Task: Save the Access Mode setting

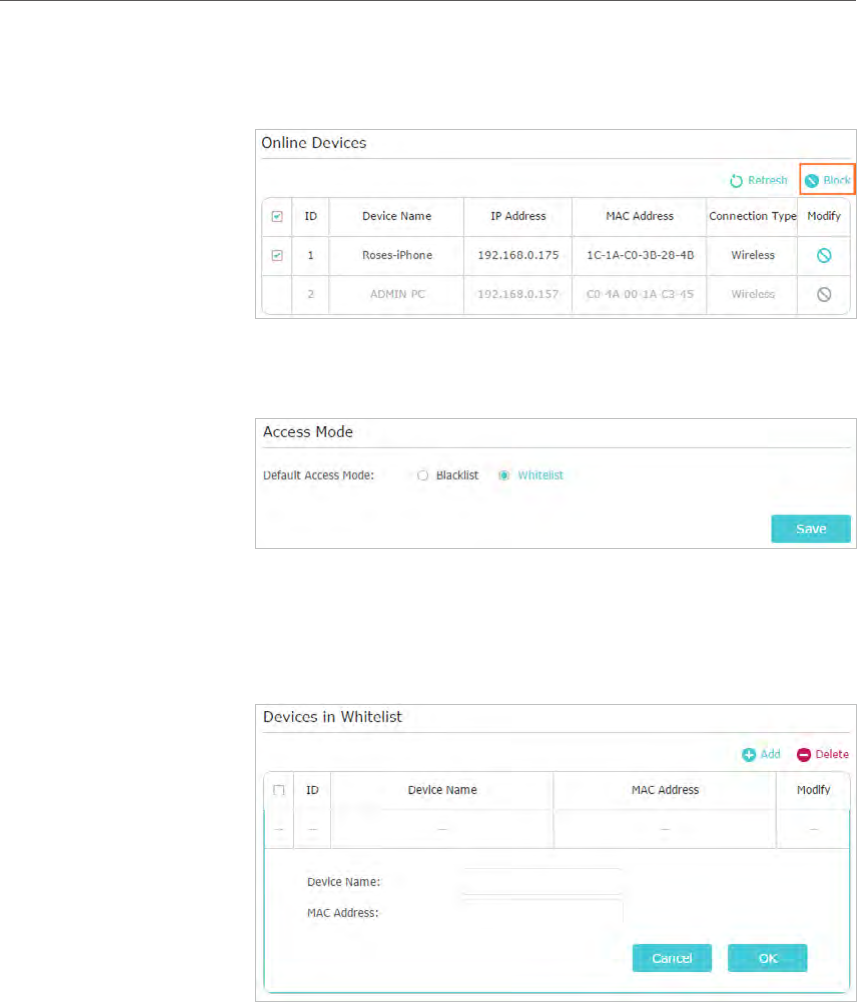Action: pyautogui.click(x=810, y=528)
